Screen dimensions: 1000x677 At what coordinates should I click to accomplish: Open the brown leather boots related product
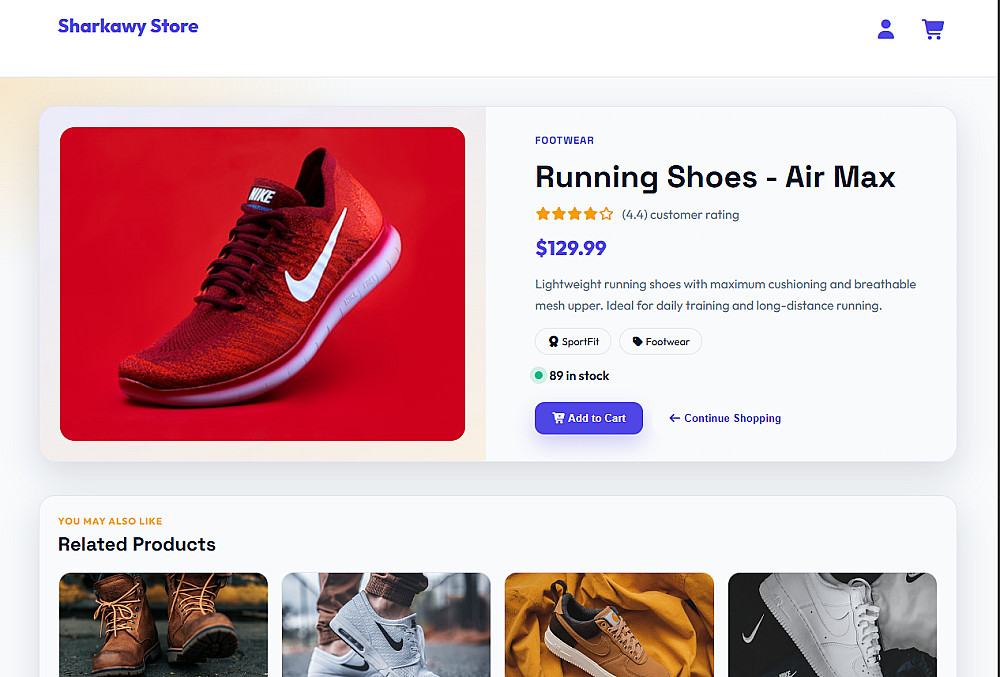point(163,624)
